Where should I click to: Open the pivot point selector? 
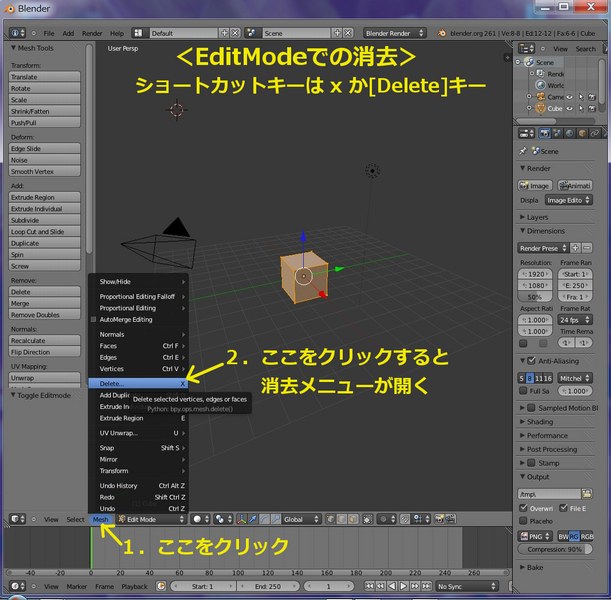[x=223, y=519]
